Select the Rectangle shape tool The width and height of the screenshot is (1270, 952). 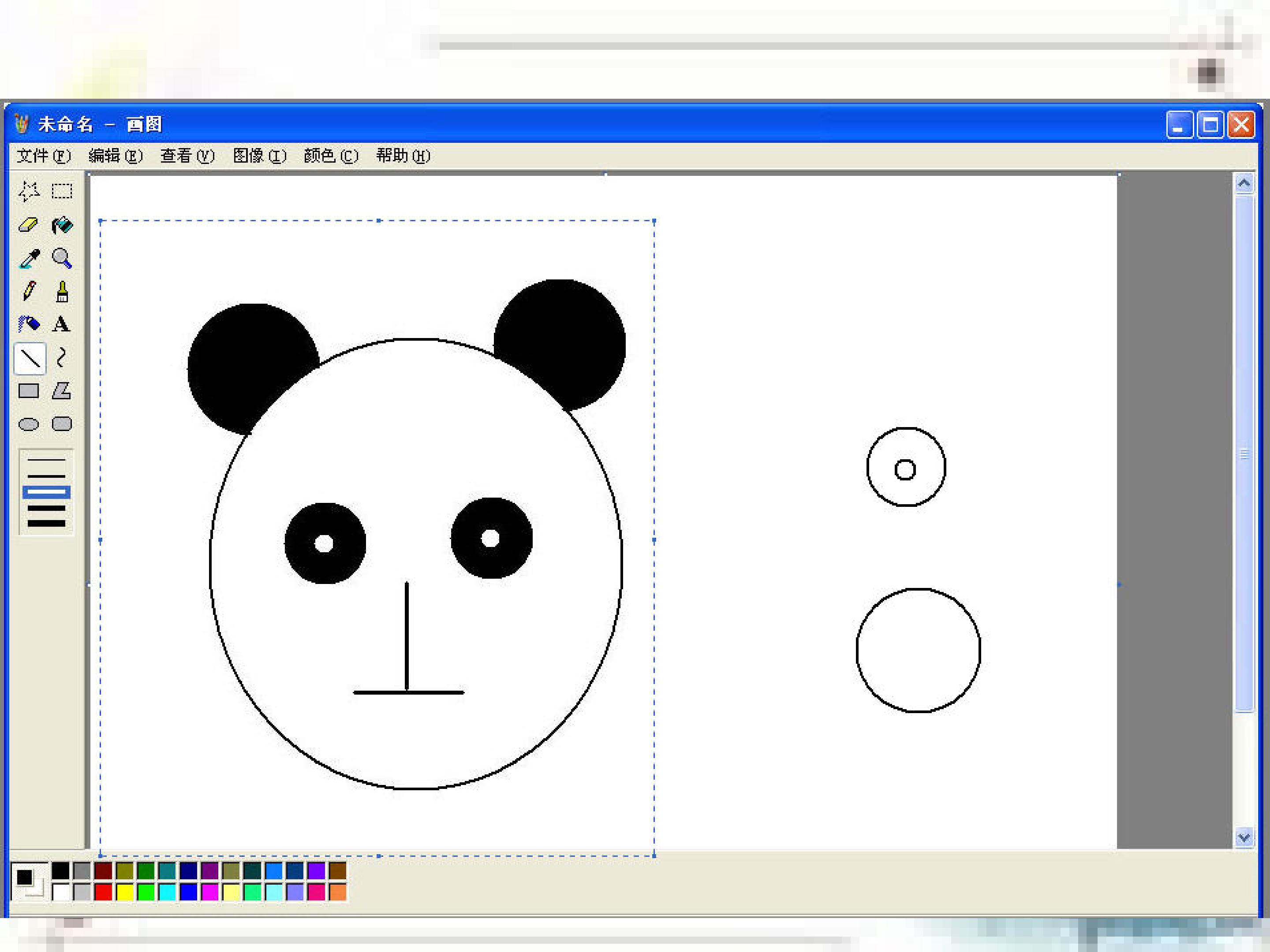29,391
